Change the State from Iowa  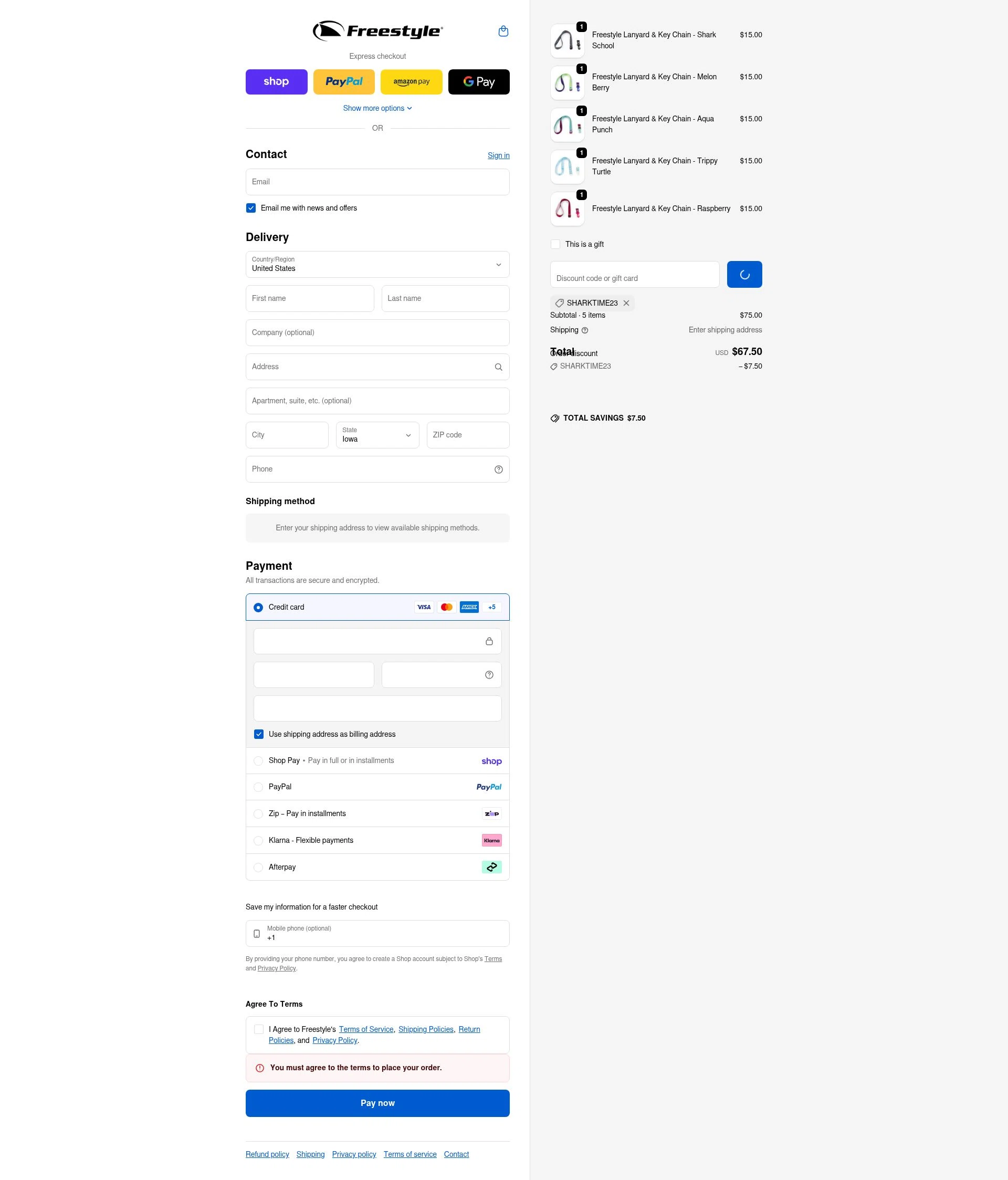(x=377, y=434)
